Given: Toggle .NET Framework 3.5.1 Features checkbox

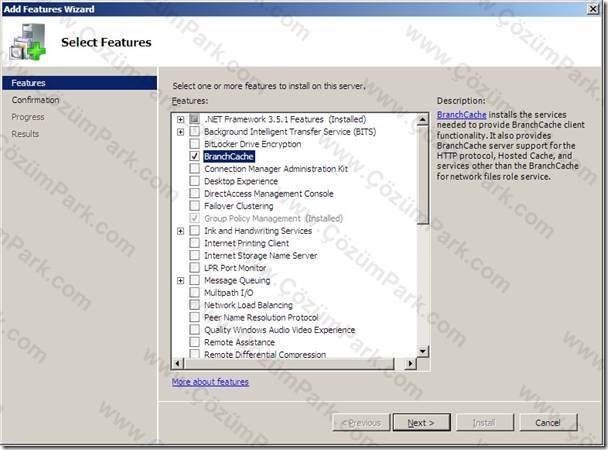Looking at the screenshot, I should (x=195, y=119).
